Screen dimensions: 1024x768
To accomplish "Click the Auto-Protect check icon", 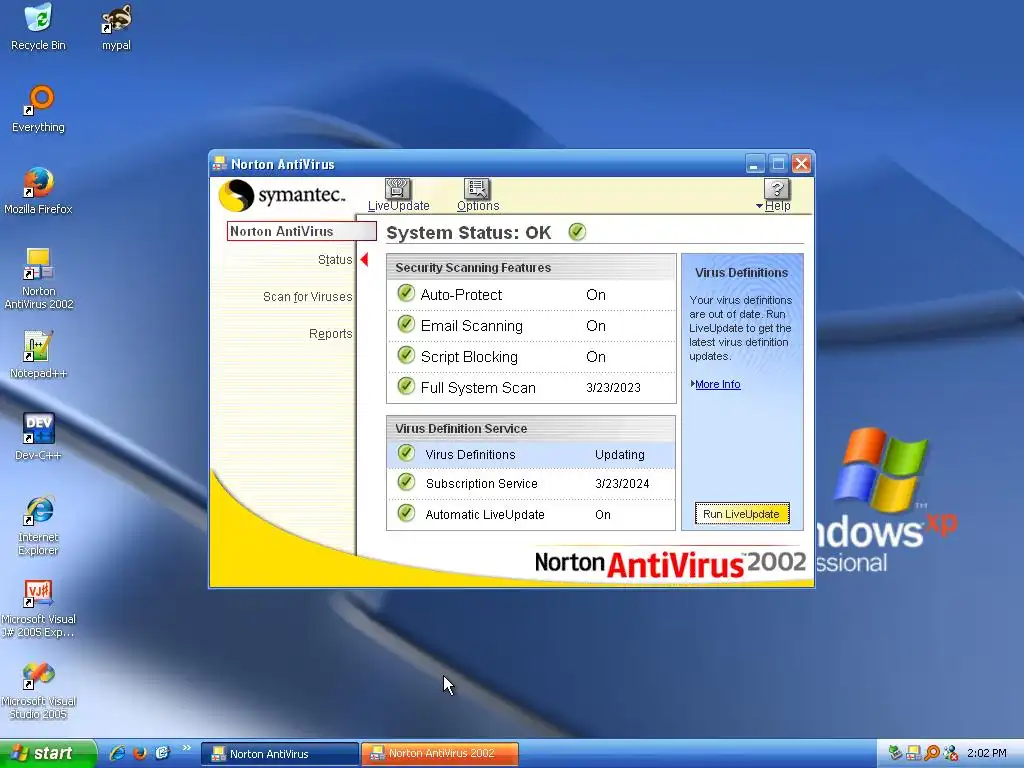I will point(406,293).
